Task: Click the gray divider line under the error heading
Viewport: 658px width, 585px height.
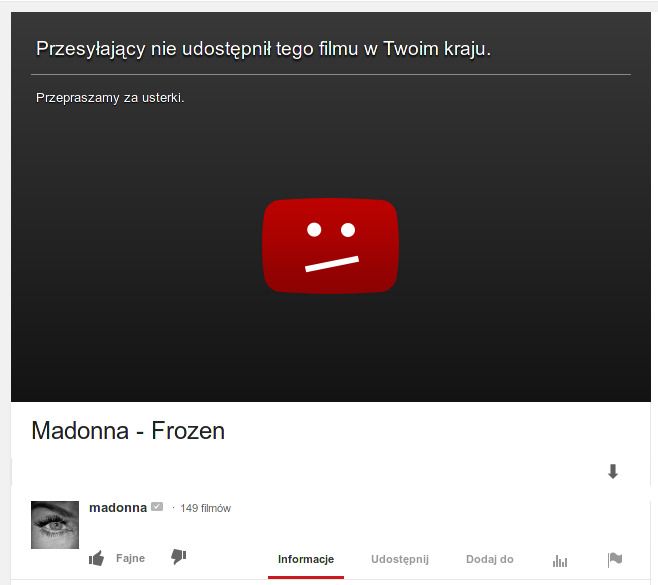Action: point(331,75)
